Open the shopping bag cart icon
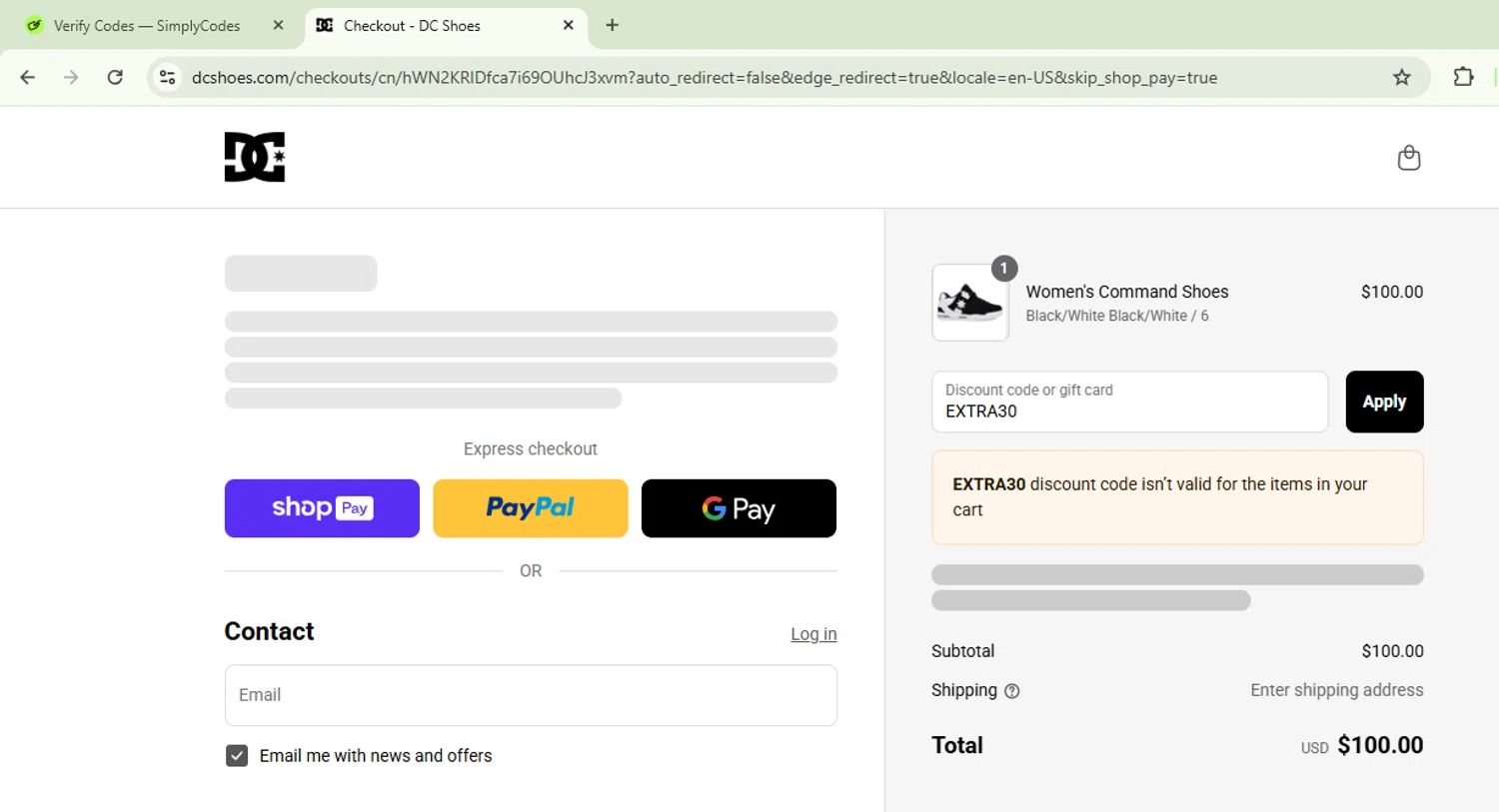This screenshot has width=1499, height=812. (x=1409, y=158)
